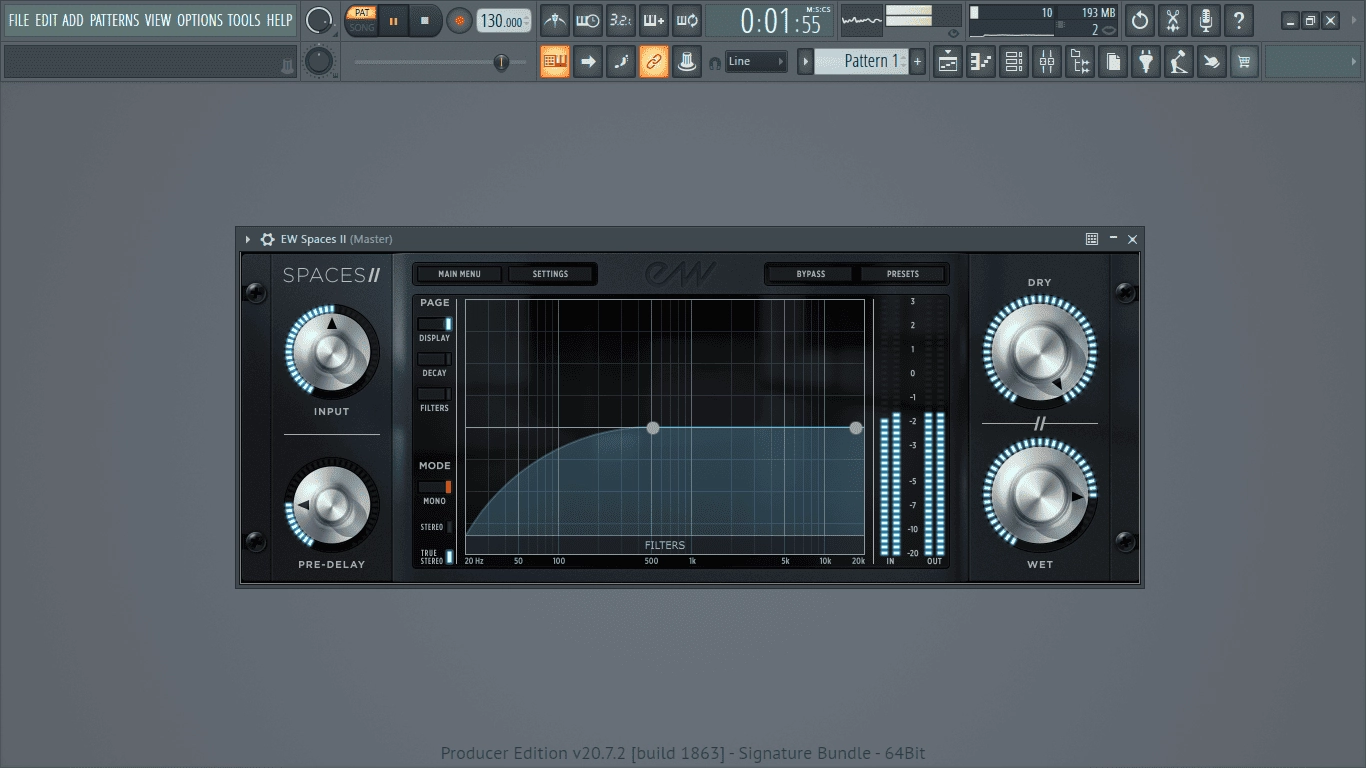This screenshot has width=1366, height=768.
Task: Open the PATTERNS menu
Action: point(114,20)
